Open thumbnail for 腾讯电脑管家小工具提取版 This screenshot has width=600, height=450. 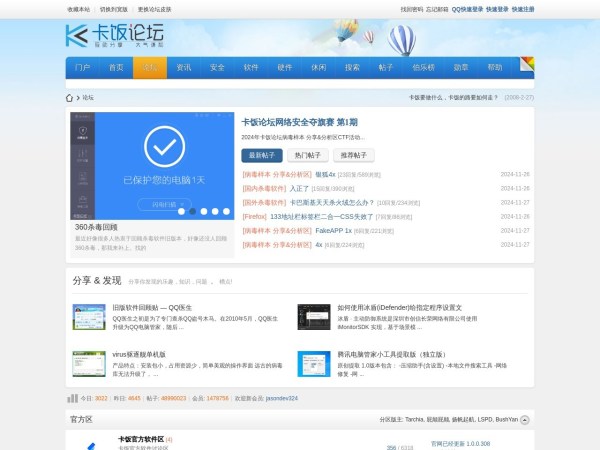click(x=313, y=363)
